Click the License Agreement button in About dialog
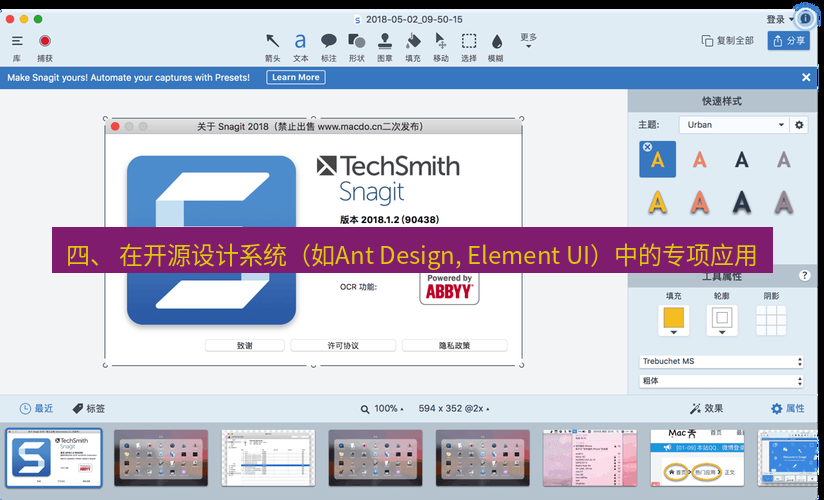824x500 pixels. point(343,345)
